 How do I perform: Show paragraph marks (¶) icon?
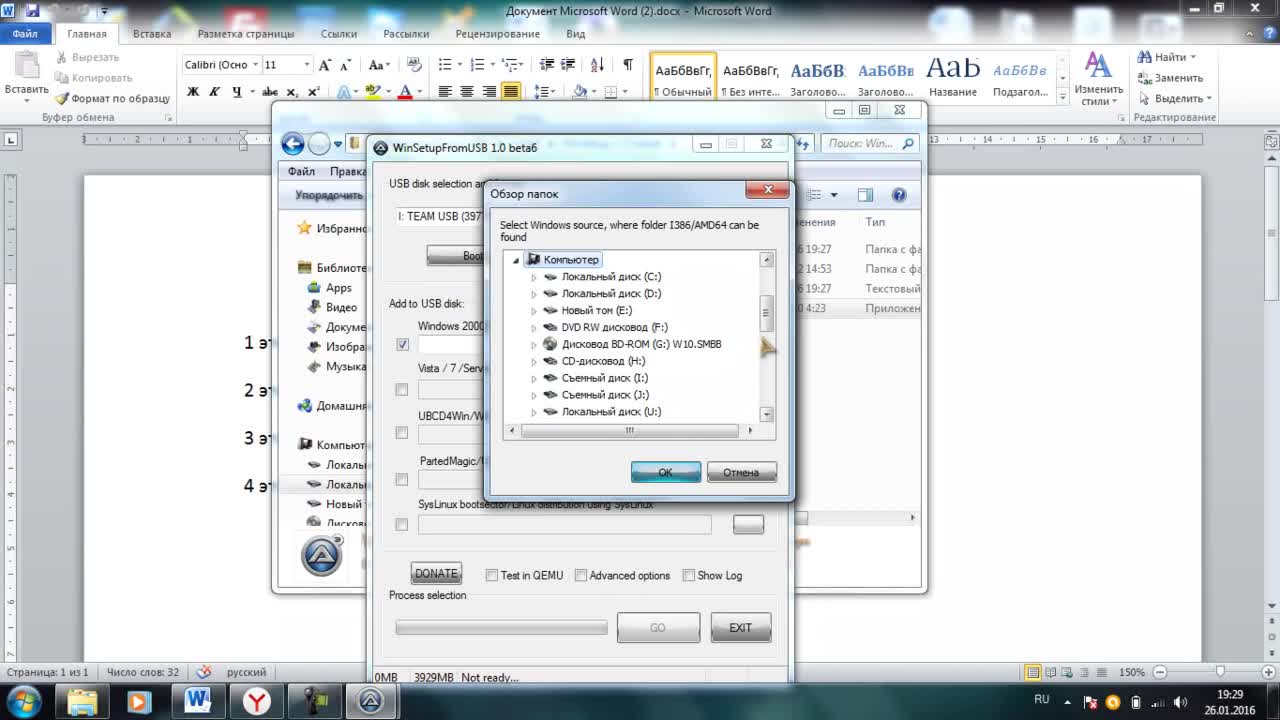(628, 65)
